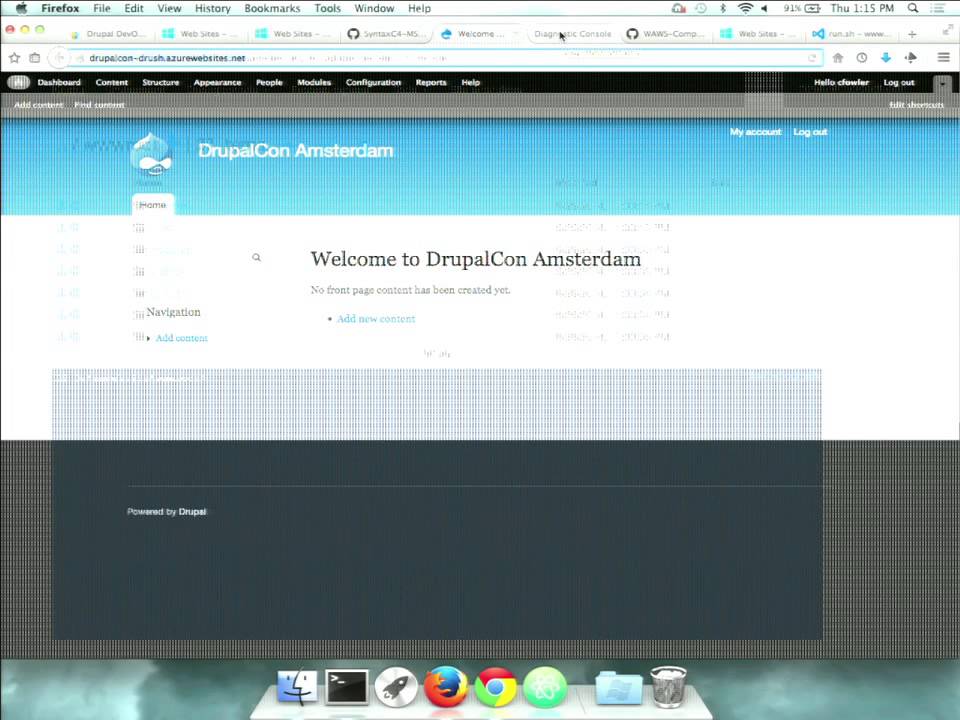Open the Notification Center icon

937,8
